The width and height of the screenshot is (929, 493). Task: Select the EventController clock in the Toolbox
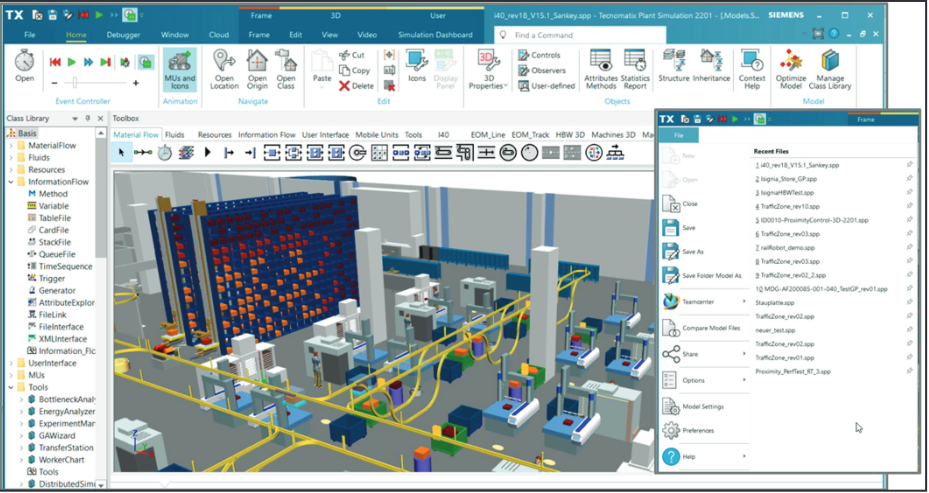164,153
